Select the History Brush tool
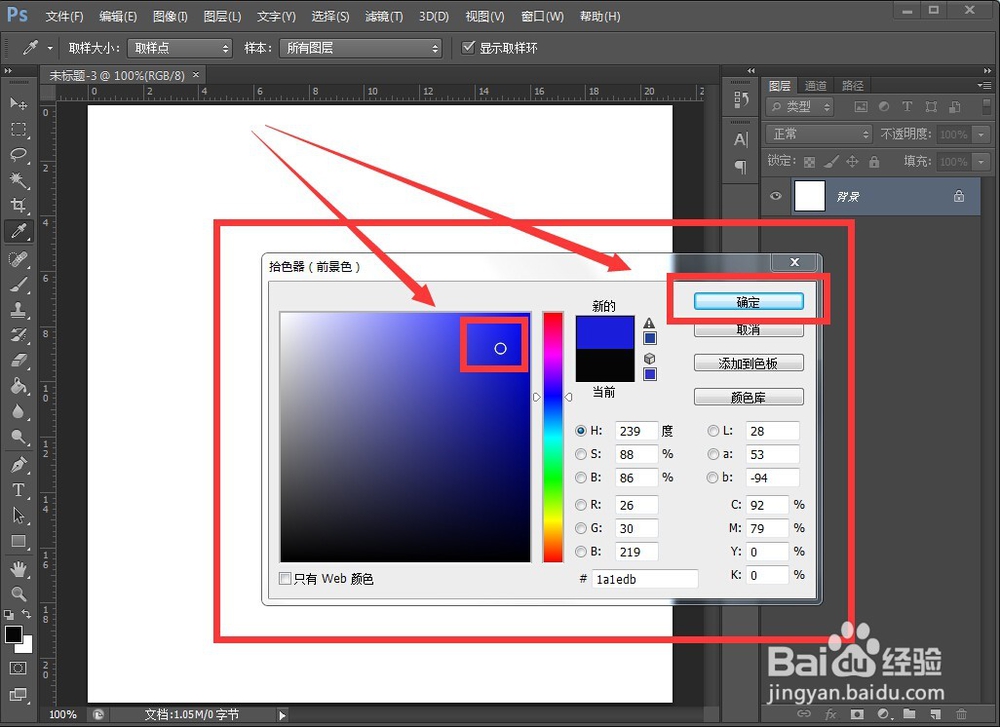 pyautogui.click(x=18, y=335)
